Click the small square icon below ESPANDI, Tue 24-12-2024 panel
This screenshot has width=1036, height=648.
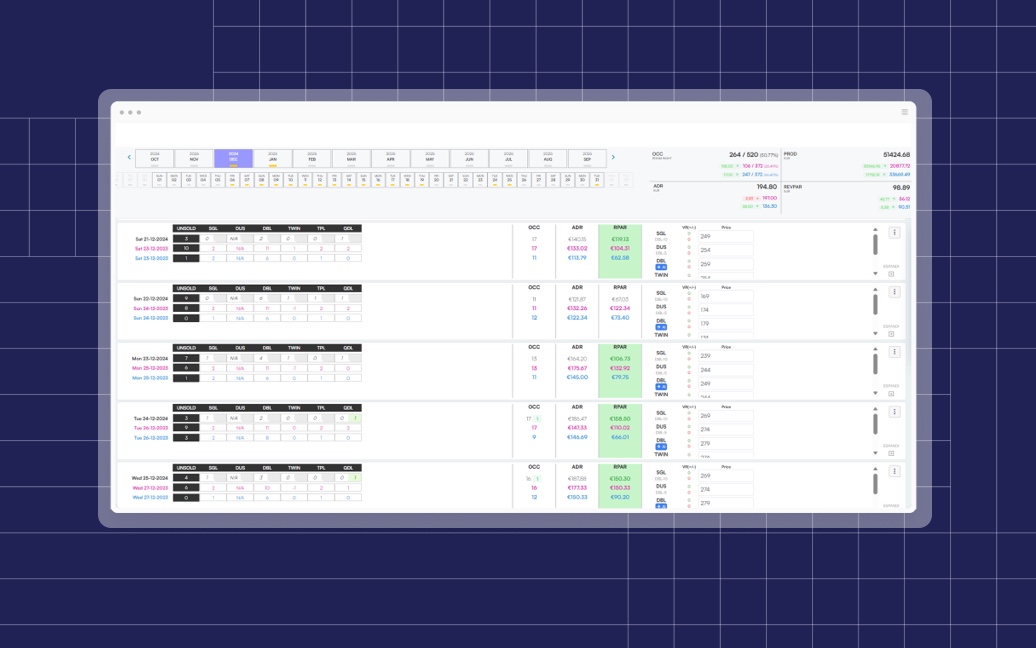tap(891, 454)
